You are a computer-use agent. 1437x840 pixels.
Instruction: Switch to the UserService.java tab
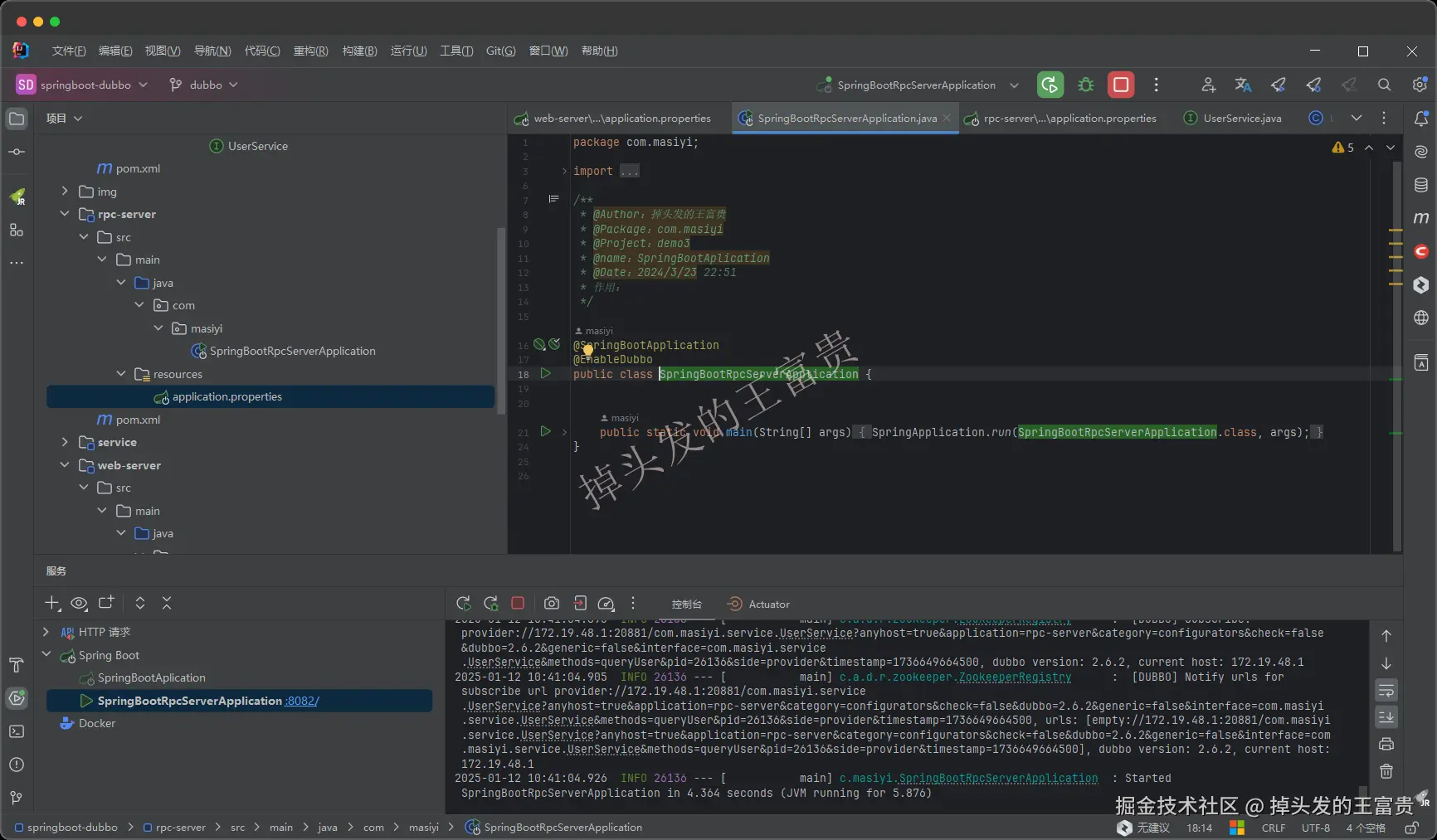1233,119
